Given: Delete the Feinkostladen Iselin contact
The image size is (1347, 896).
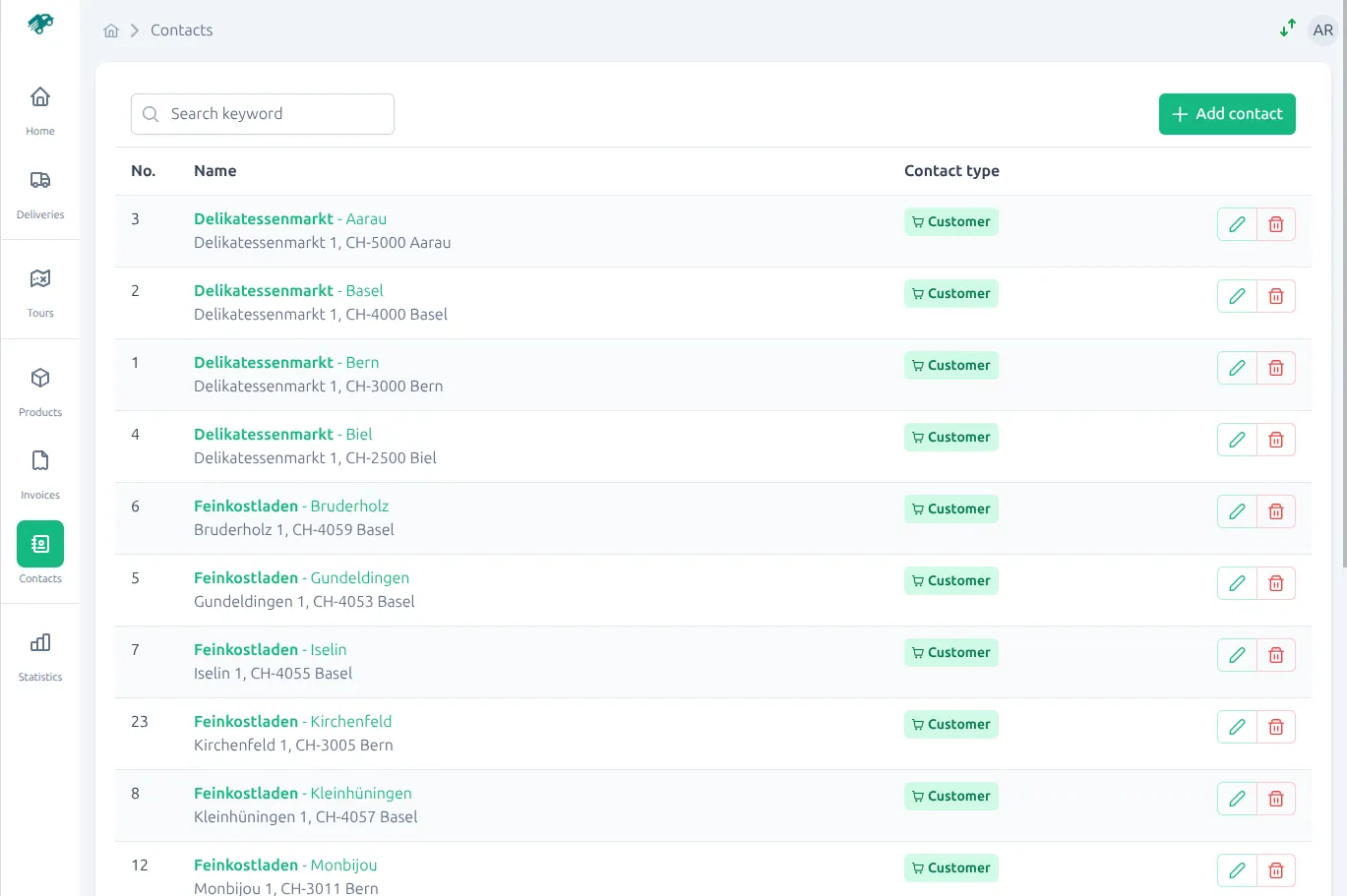Looking at the screenshot, I should (1276, 654).
